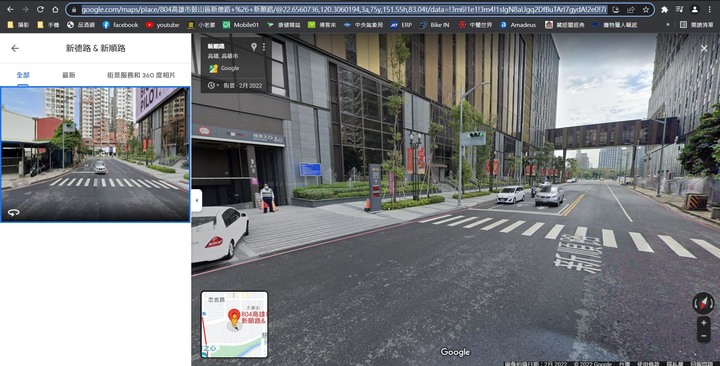Click the browser forward arrow

pyautogui.click(x=25, y=9)
